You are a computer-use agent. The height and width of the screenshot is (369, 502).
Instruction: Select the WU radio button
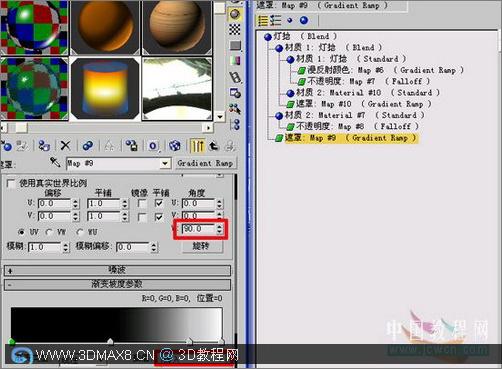[x=80, y=232]
